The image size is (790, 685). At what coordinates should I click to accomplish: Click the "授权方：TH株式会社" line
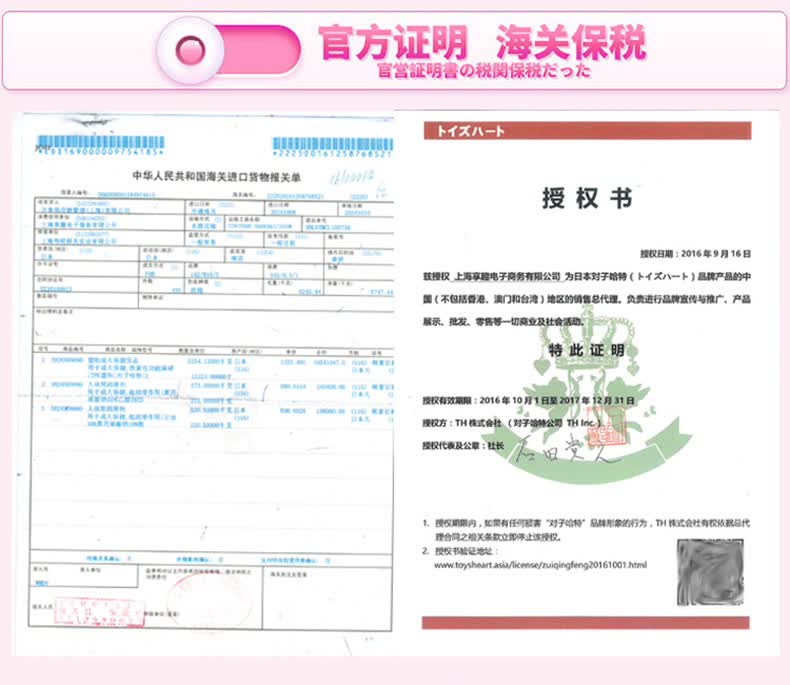click(x=512, y=423)
